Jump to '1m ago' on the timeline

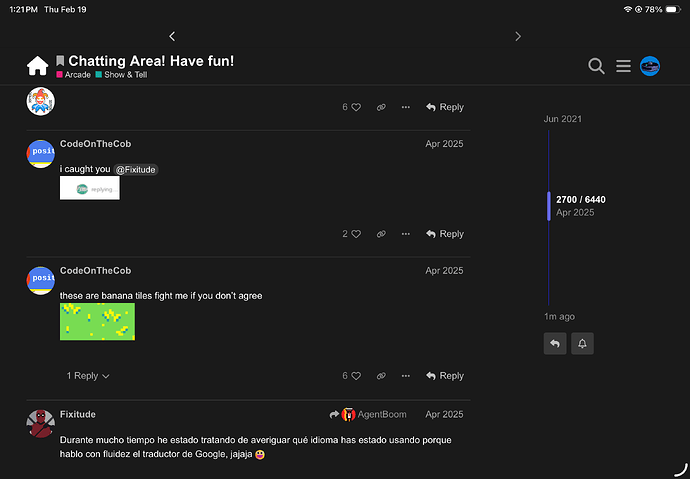pyautogui.click(x=559, y=317)
